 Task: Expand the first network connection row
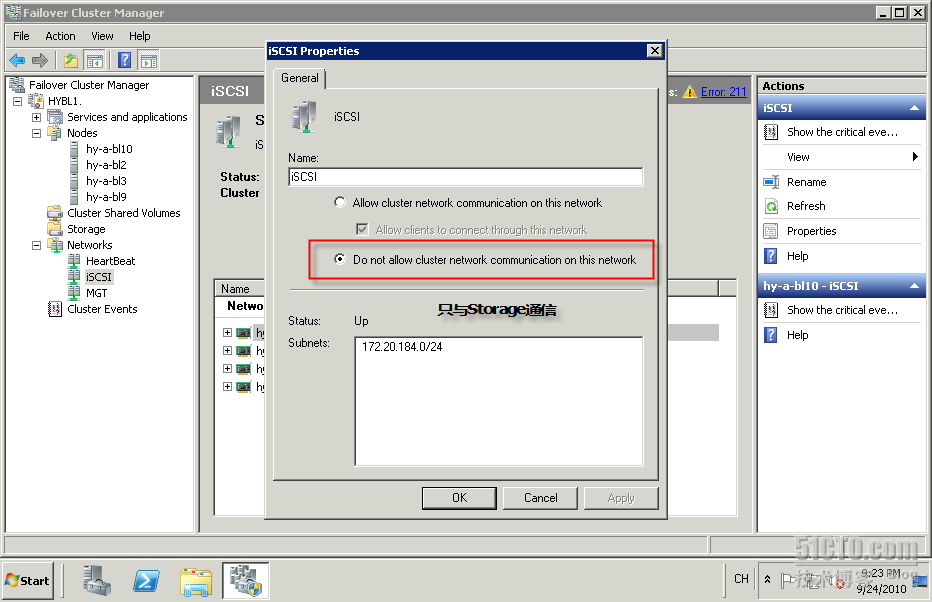pyautogui.click(x=227, y=333)
